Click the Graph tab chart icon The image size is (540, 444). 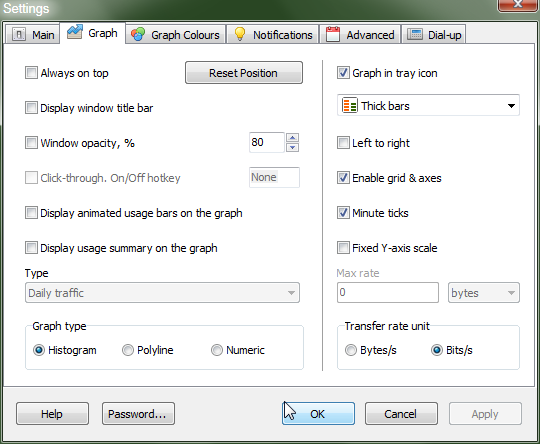point(74,32)
